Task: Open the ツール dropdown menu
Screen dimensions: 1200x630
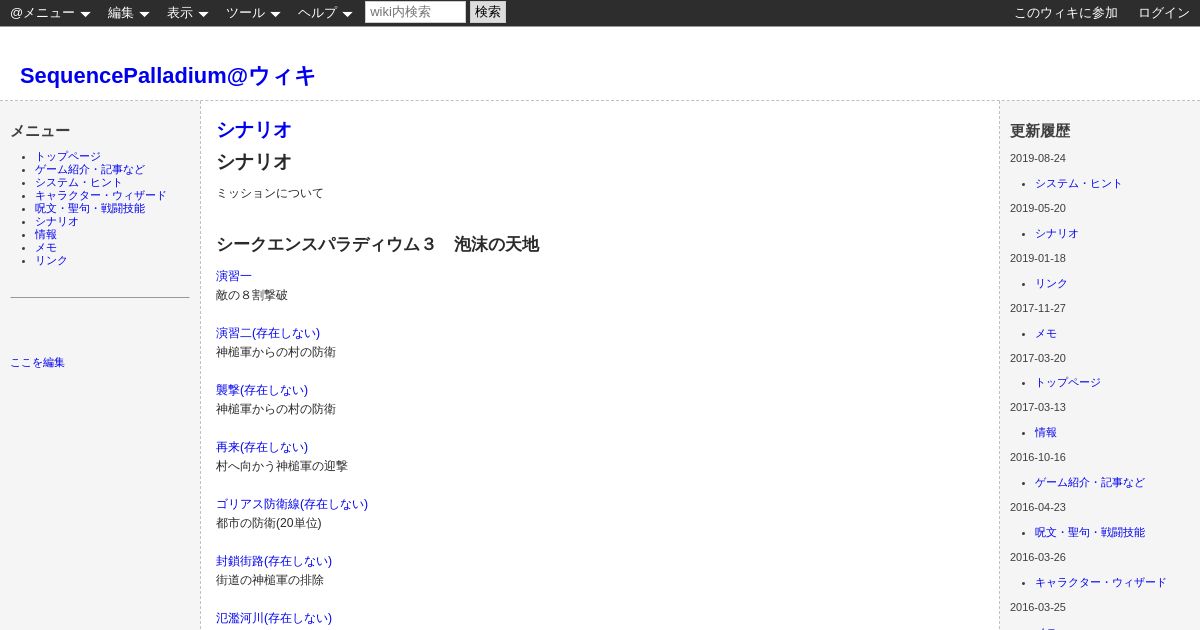Action: [253, 13]
